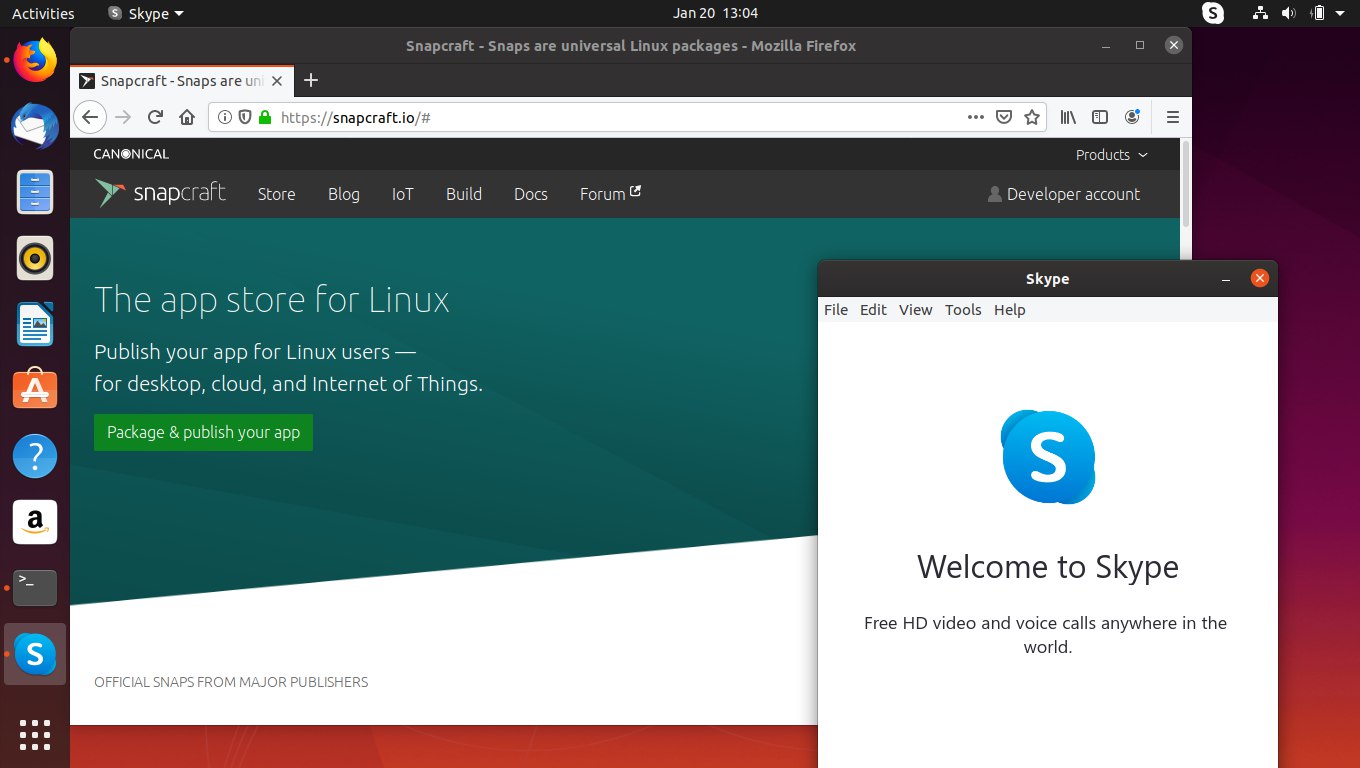Viewport: 1360px width, 768px height.
Task: Open the Terminal dock icon
Action: (x=35, y=588)
